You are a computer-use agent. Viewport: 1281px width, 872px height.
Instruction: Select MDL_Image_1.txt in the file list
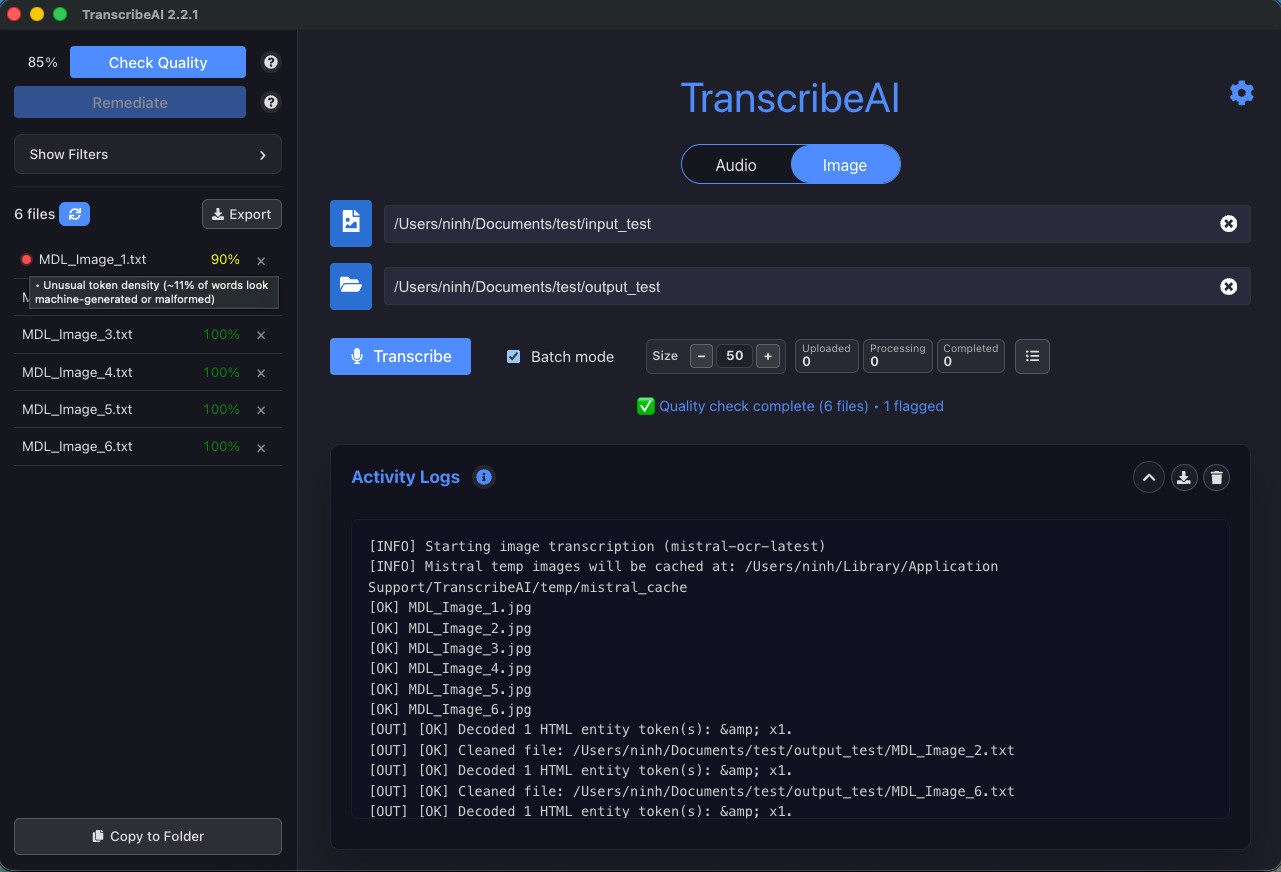[x=92, y=260]
